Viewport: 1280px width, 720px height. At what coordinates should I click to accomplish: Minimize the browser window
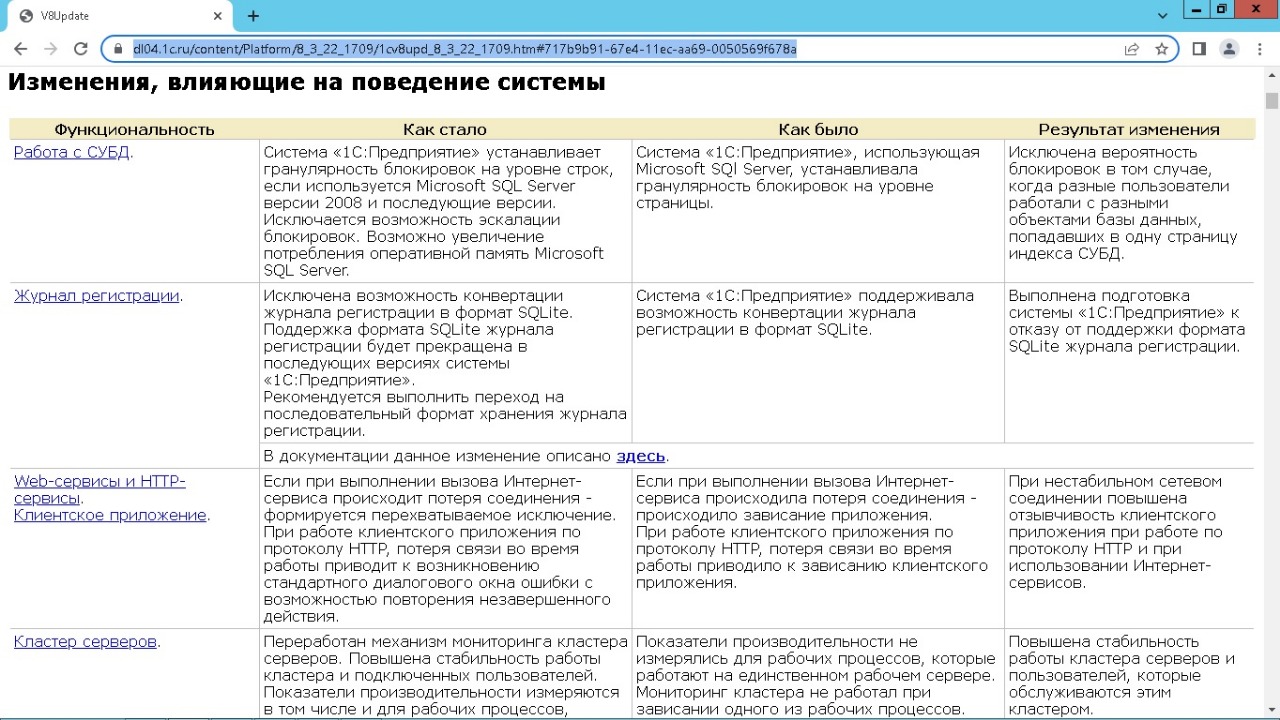1195,9
